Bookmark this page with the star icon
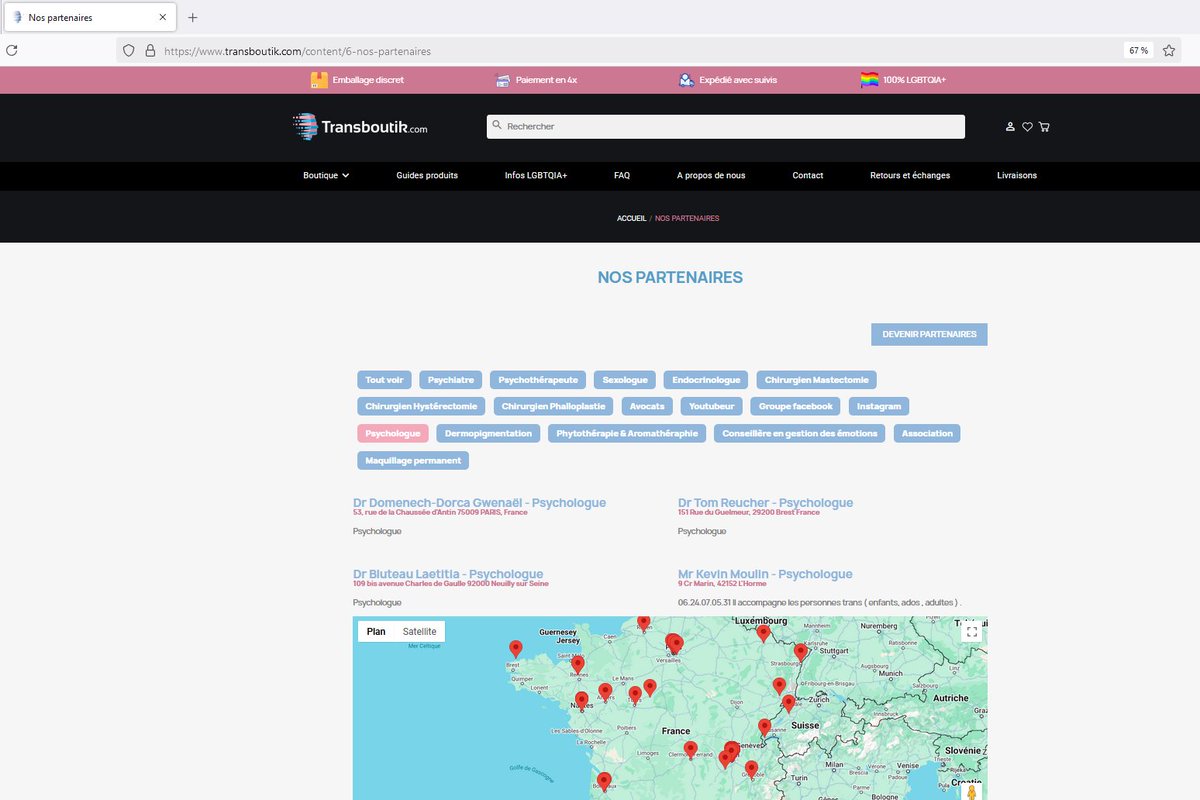 [x=1168, y=50]
